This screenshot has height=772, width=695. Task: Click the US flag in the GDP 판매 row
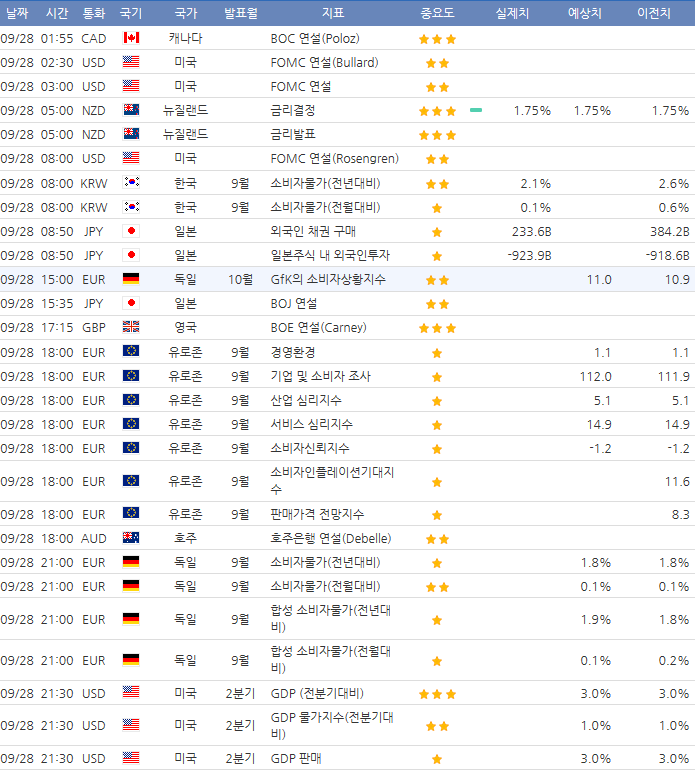tap(131, 758)
